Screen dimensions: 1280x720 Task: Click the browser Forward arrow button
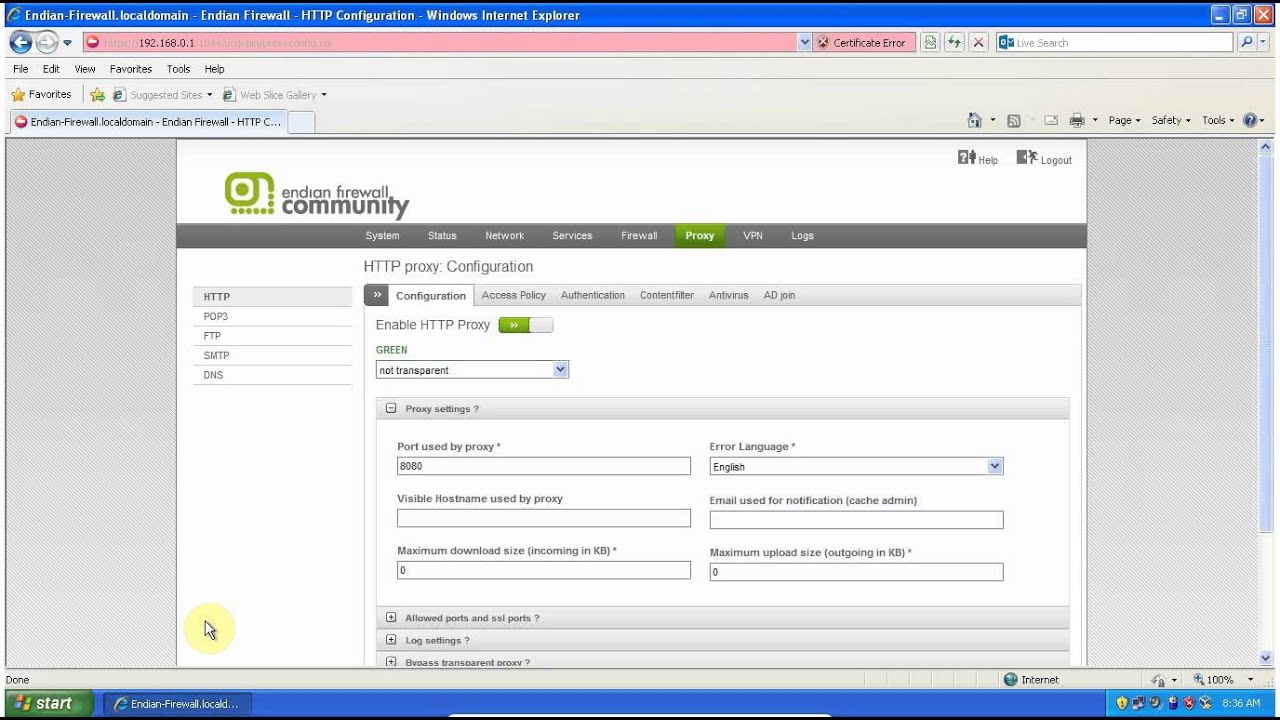(46, 42)
